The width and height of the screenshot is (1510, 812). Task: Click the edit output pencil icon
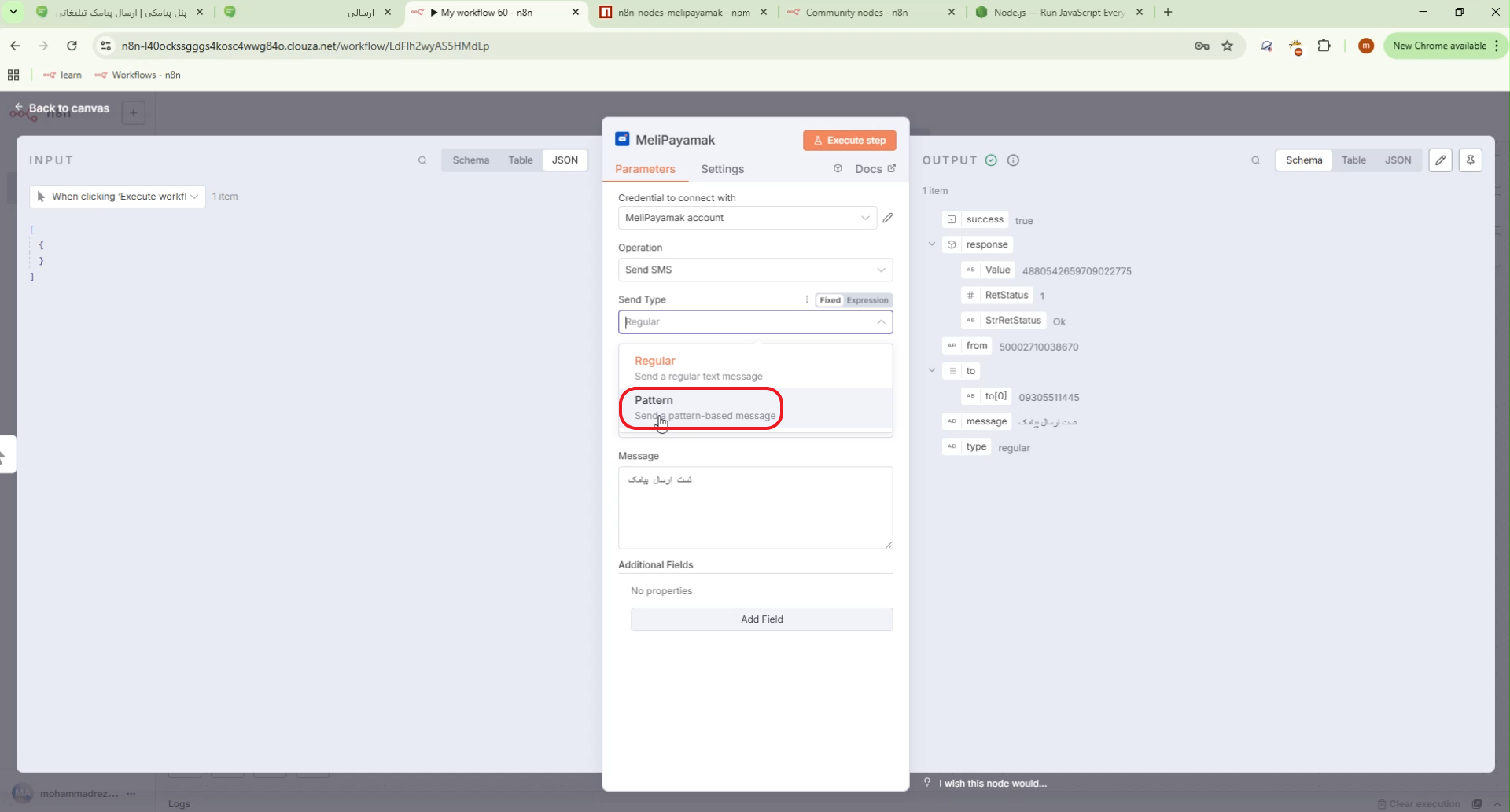point(1440,160)
